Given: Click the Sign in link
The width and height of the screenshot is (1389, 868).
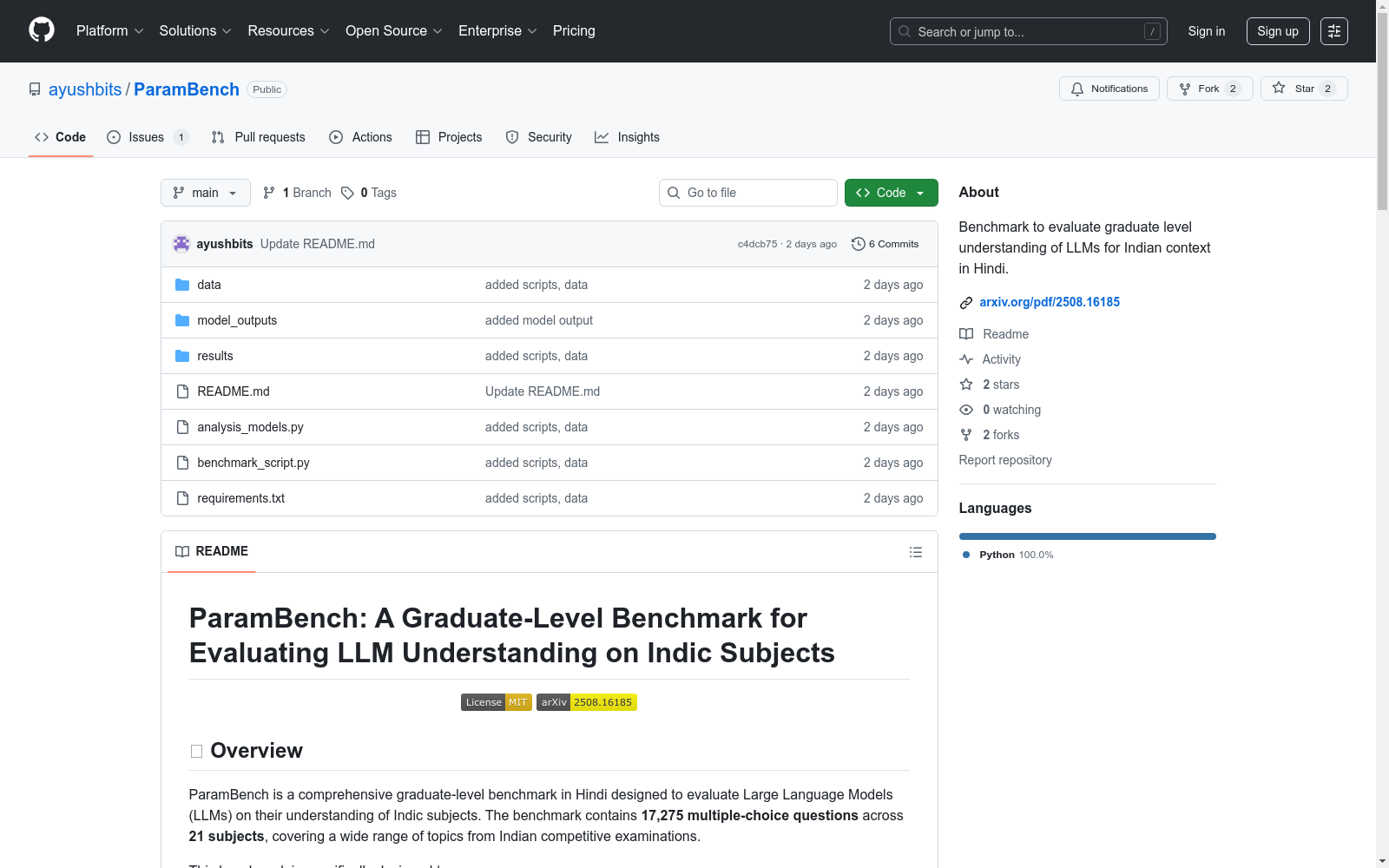Looking at the screenshot, I should [1207, 31].
